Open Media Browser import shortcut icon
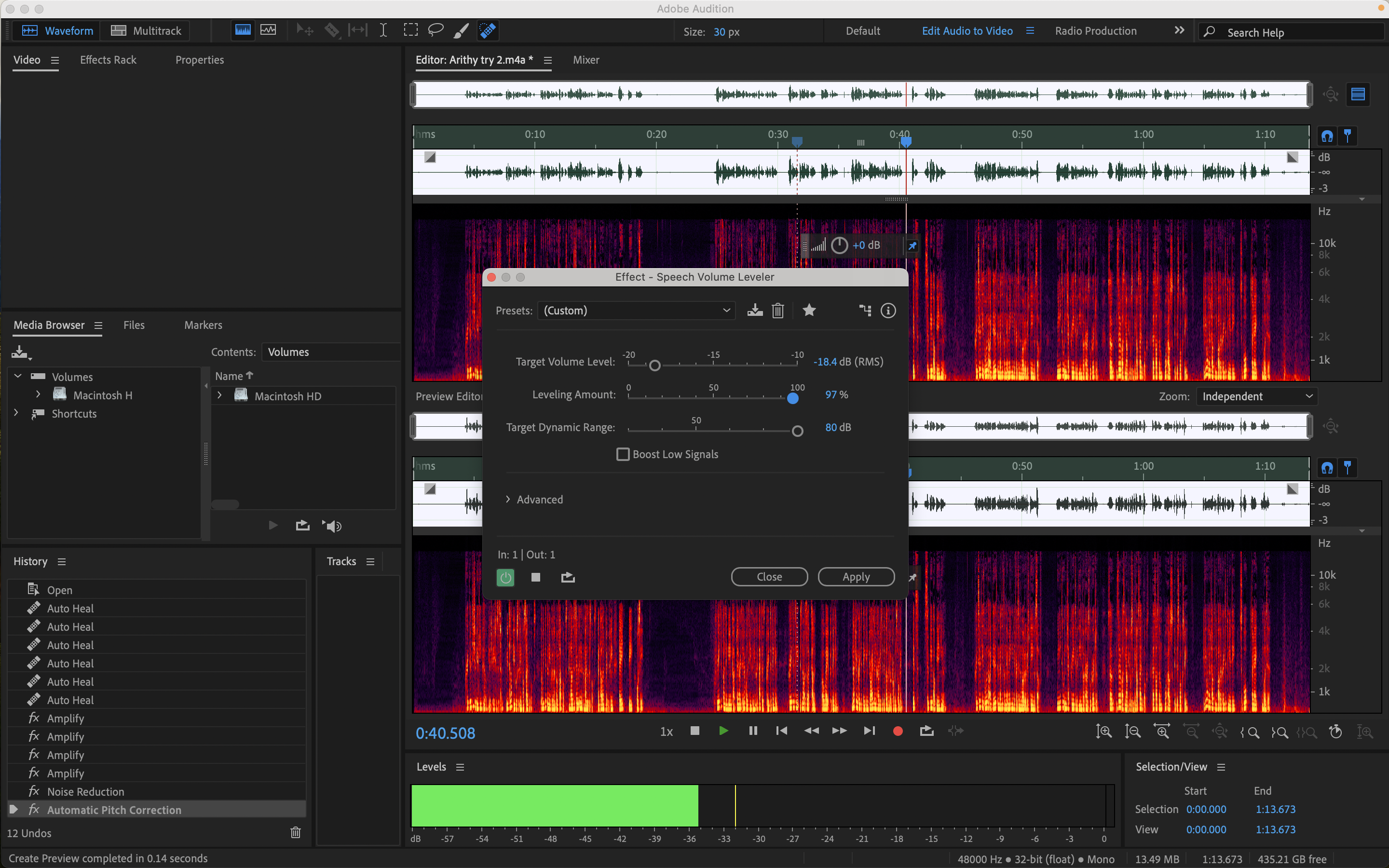 tap(21, 353)
